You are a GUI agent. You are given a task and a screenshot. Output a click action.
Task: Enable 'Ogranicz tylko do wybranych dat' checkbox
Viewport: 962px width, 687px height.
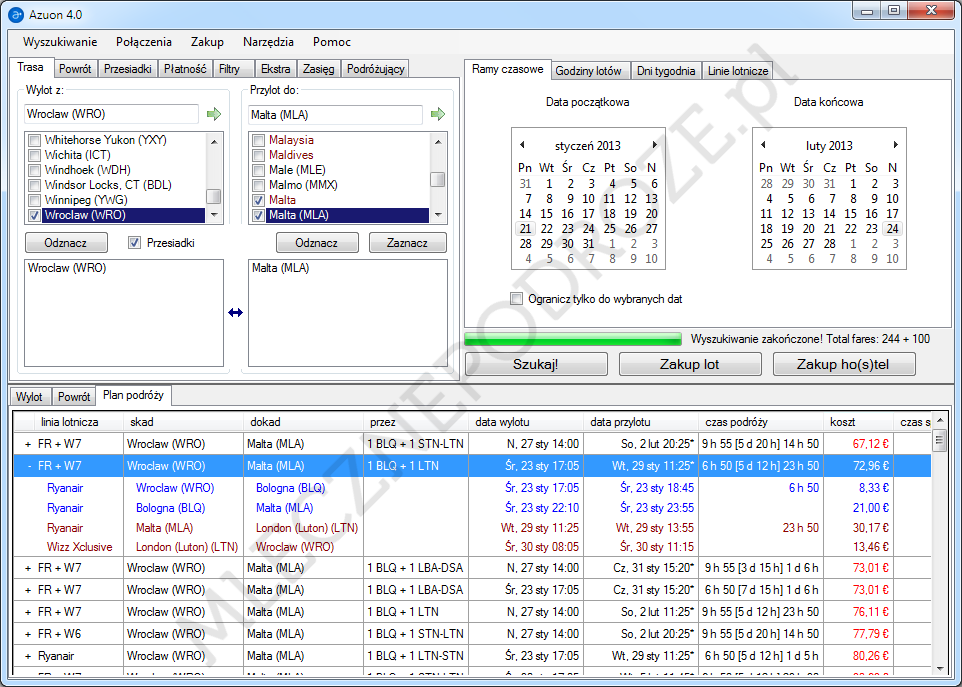coord(517,299)
